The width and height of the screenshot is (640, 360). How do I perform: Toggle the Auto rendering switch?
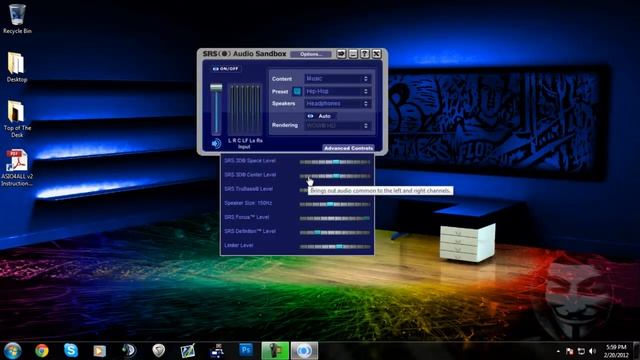pyautogui.click(x=320, y=116)
